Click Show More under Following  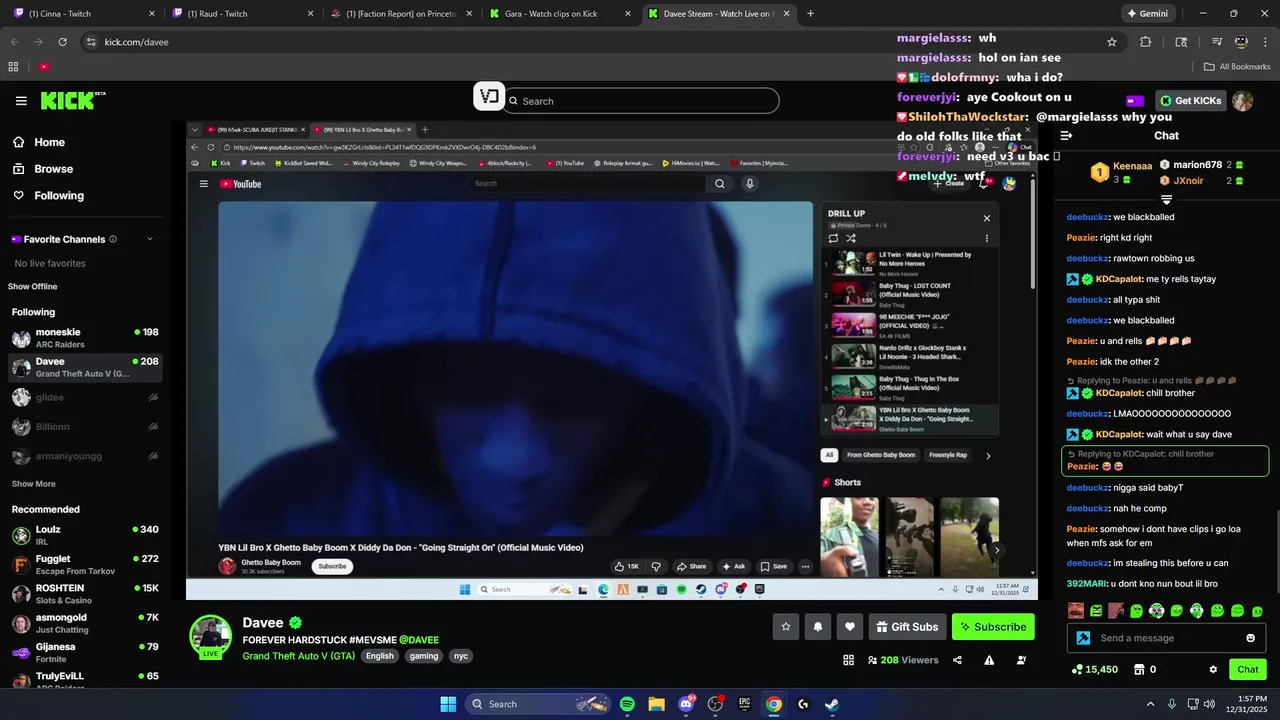33,484
